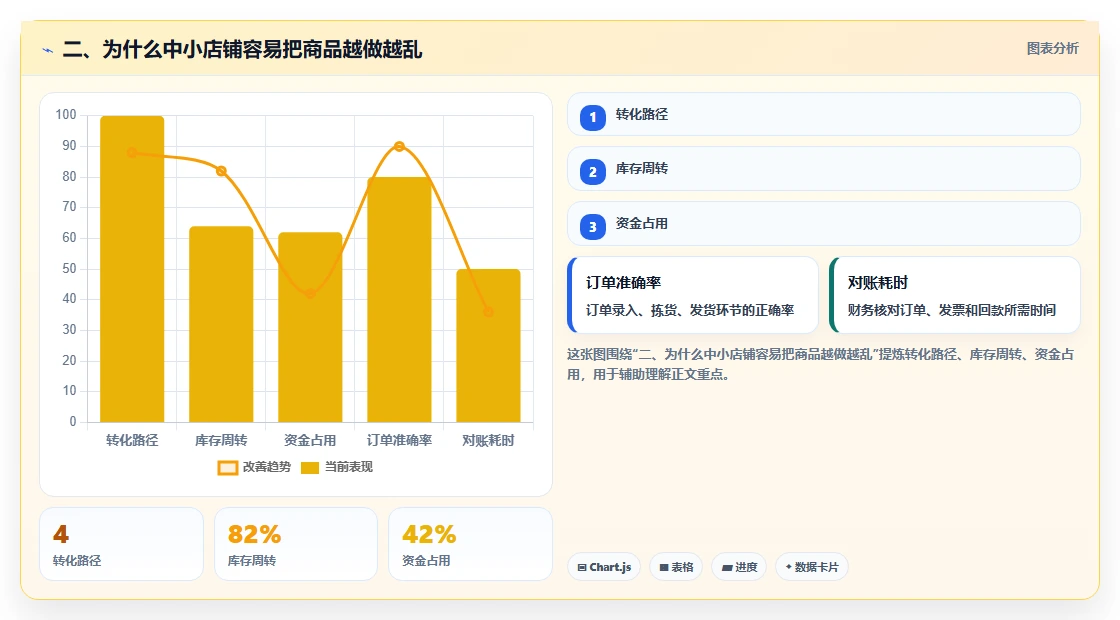Screen dimensions: 1120x620
Task: Click the 对账耗时 x-axis label
Action: (x=488, y=441)
